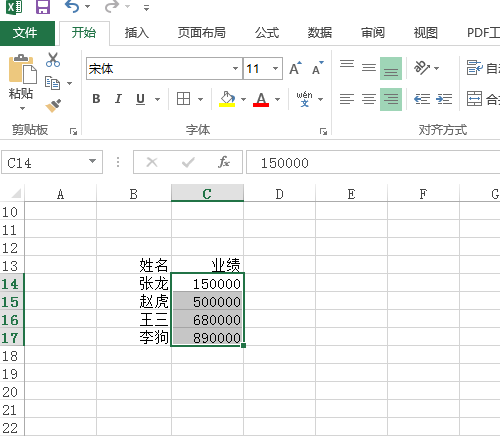Image resolution: width=500 pixels, height=436 pixels.
Task: Apply the yellow fill color
Action: pos(227,99)
